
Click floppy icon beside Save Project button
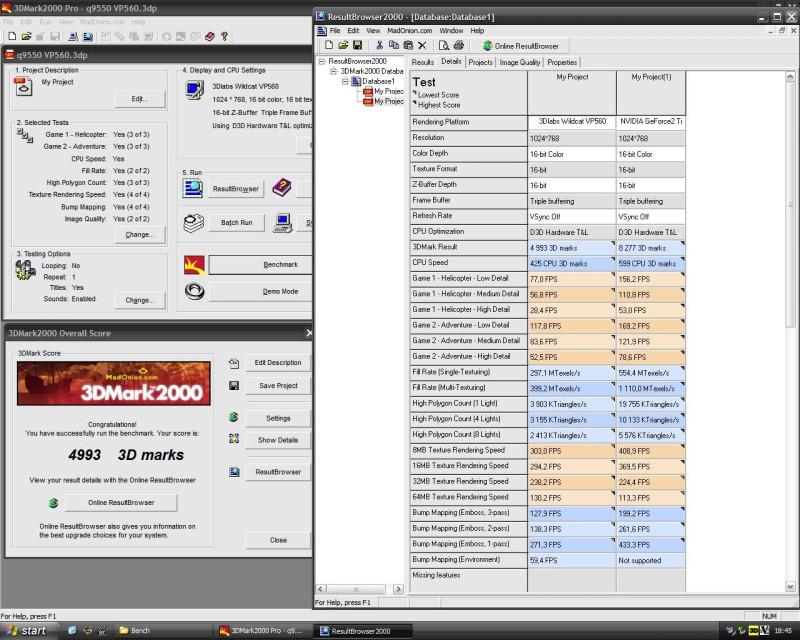[234, 386]
